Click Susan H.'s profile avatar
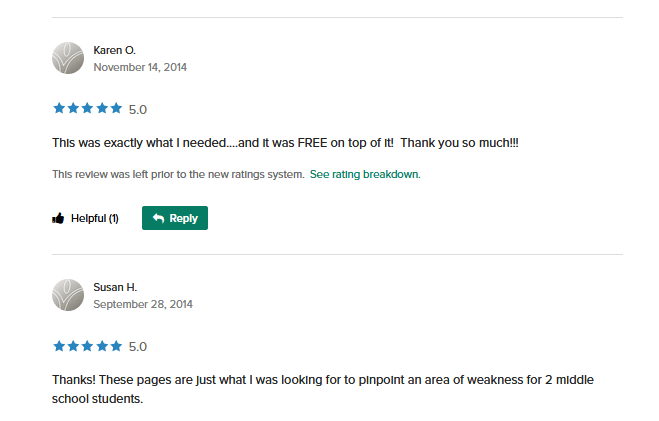This screenshot has height=421, width=659. point(67,295)
